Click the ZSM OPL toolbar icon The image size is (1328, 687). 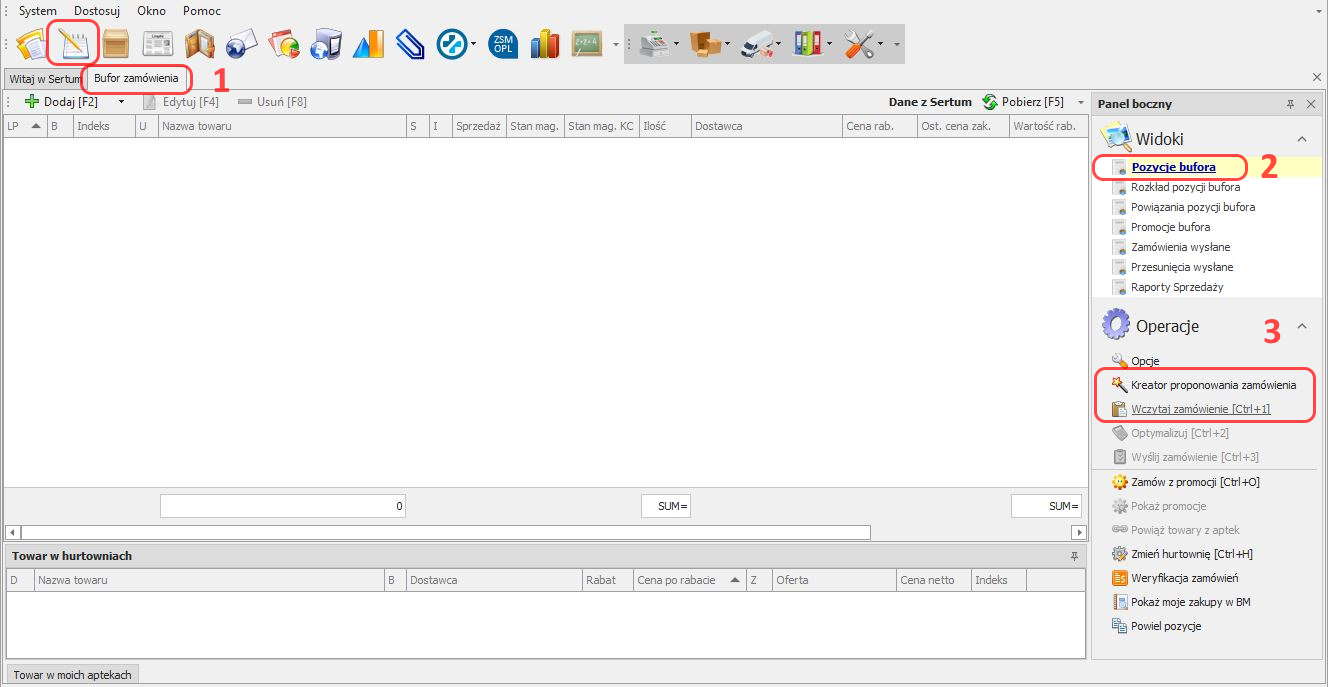click(x=503, y=44)
